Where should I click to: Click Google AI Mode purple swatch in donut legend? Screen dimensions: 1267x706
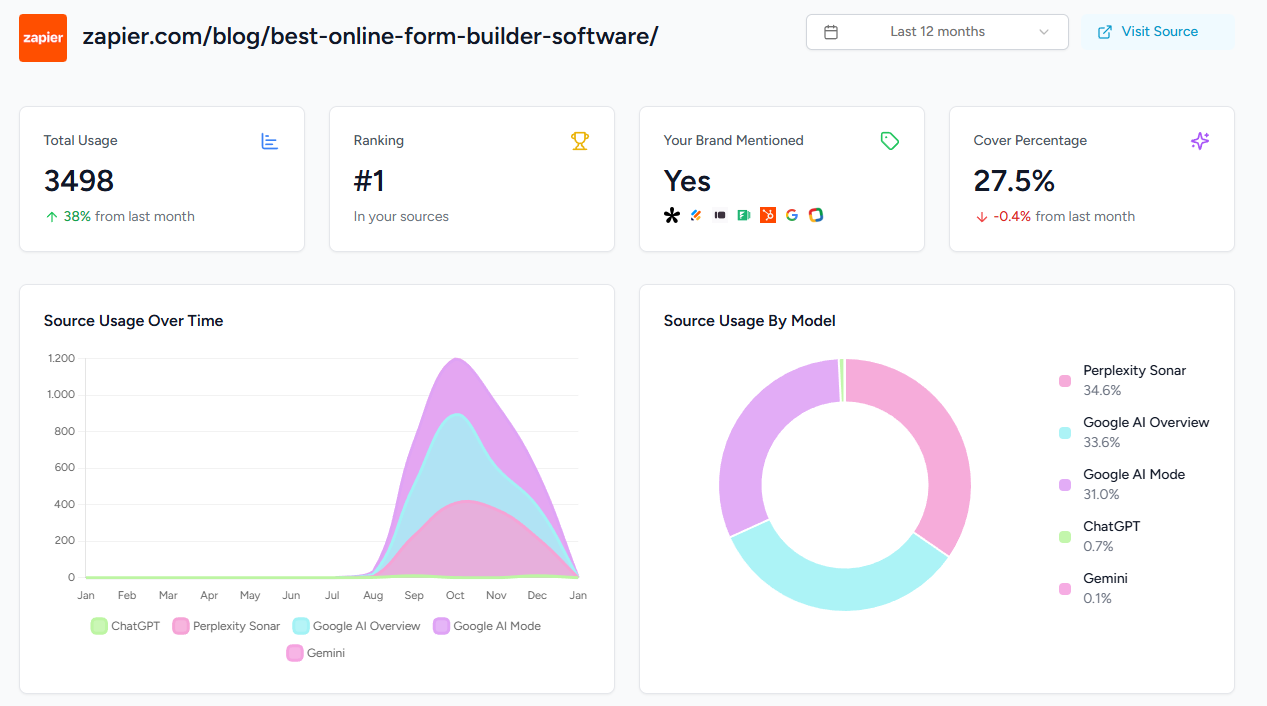(1065, 485)
